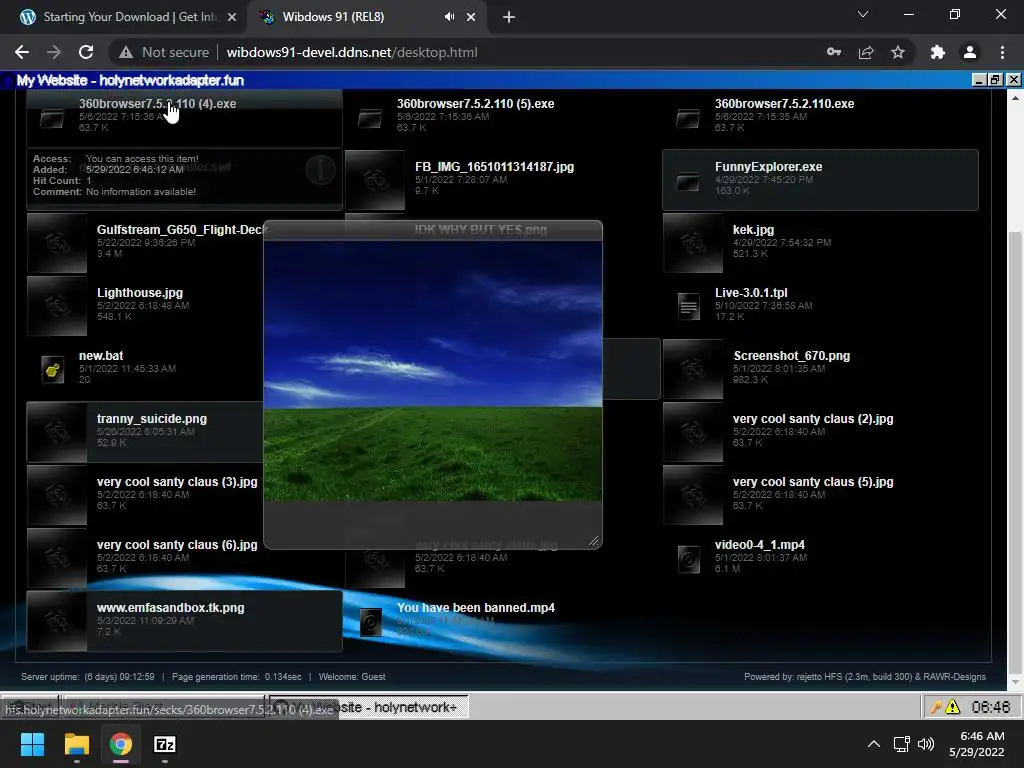Image resolution: width=1024 pixels, height=768 pixels.
Task: Open www.emfasandbox.tk.png
Action: 170,608
